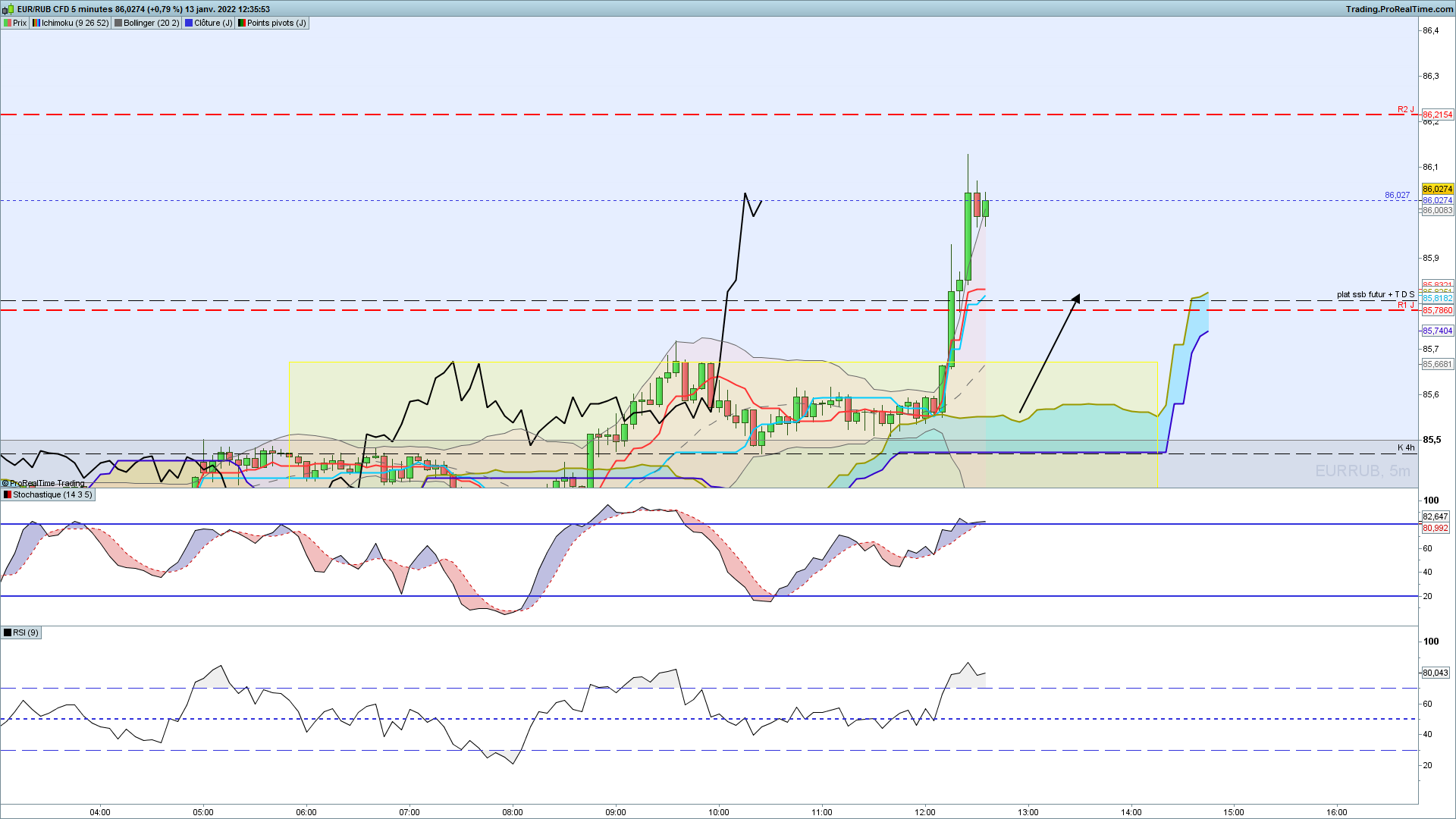This screenshot has width=1456, height=819.
Task: Click the 08:00 time axis label
Action: [513, 812]
